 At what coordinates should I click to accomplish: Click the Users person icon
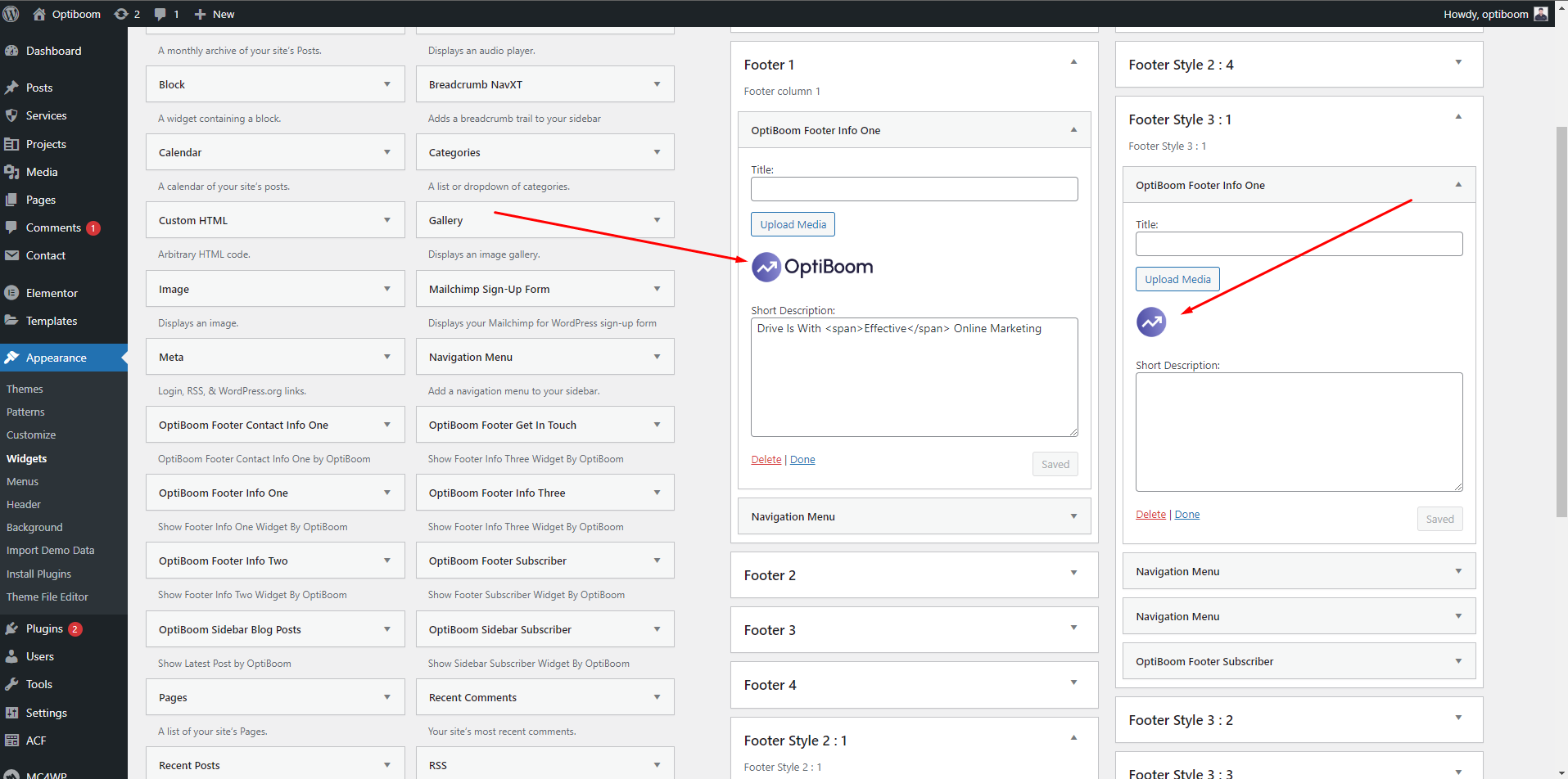tap(11, 656)
